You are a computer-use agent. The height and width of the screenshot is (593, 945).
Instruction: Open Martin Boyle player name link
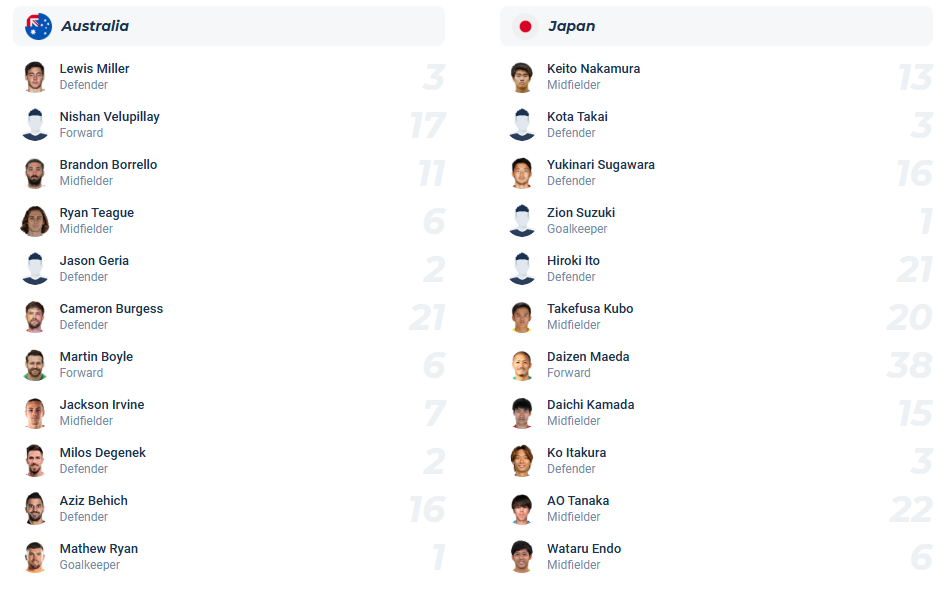[x=96, y=357]
